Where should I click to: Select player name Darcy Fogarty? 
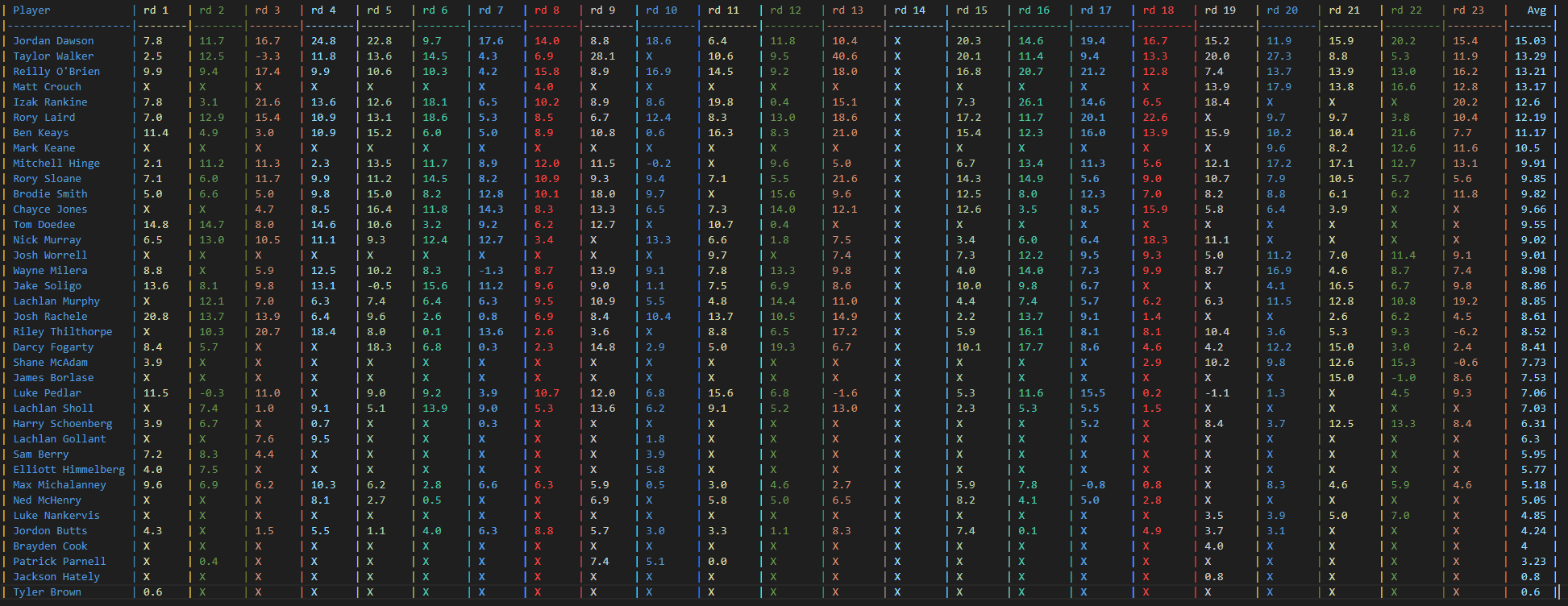[53, 347]
